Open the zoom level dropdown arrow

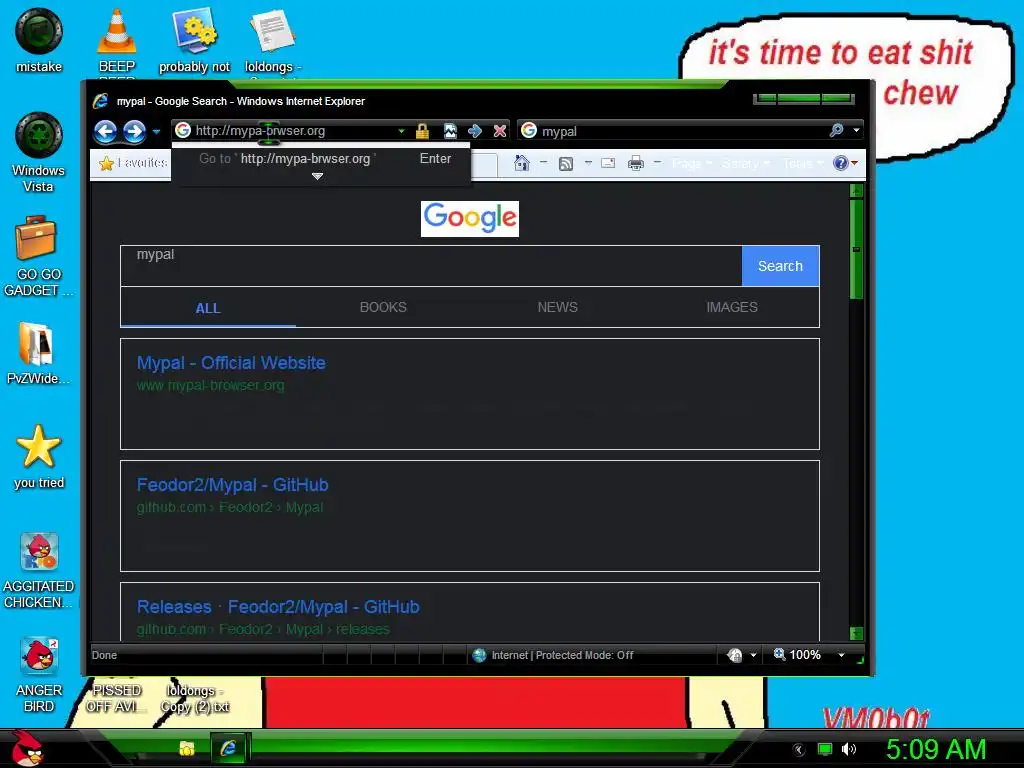coord(841,655)
